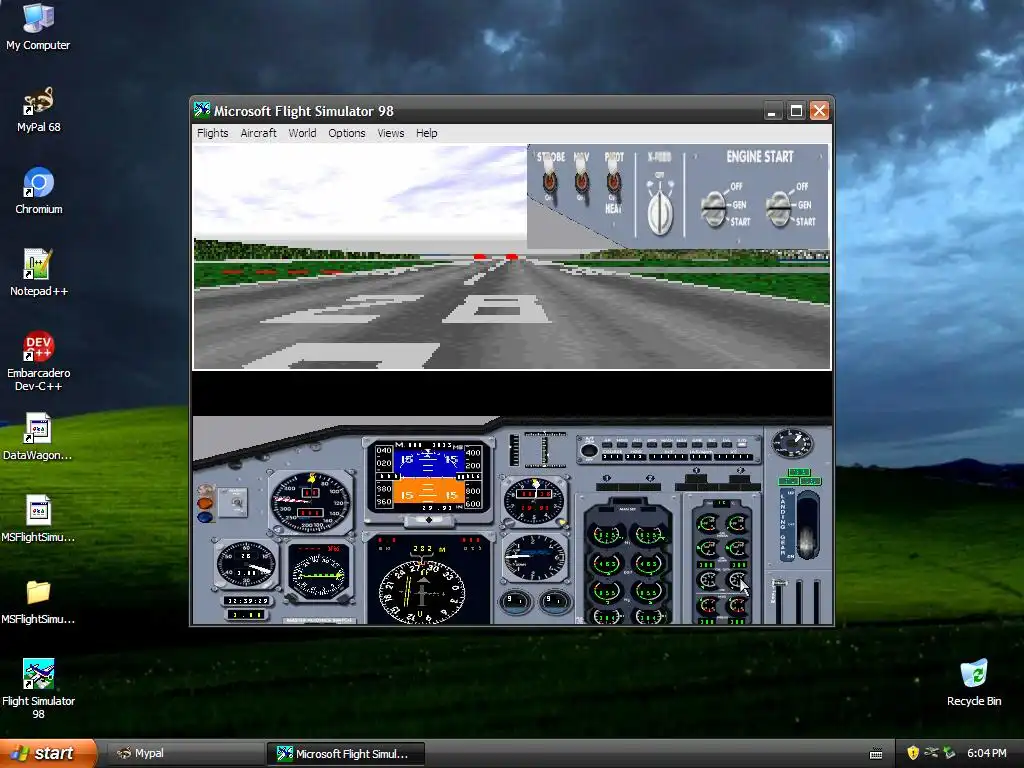Click the security shield tray icon
Image resolution: width=1024 pixels, height=768 pixels.
pos(913,754)
